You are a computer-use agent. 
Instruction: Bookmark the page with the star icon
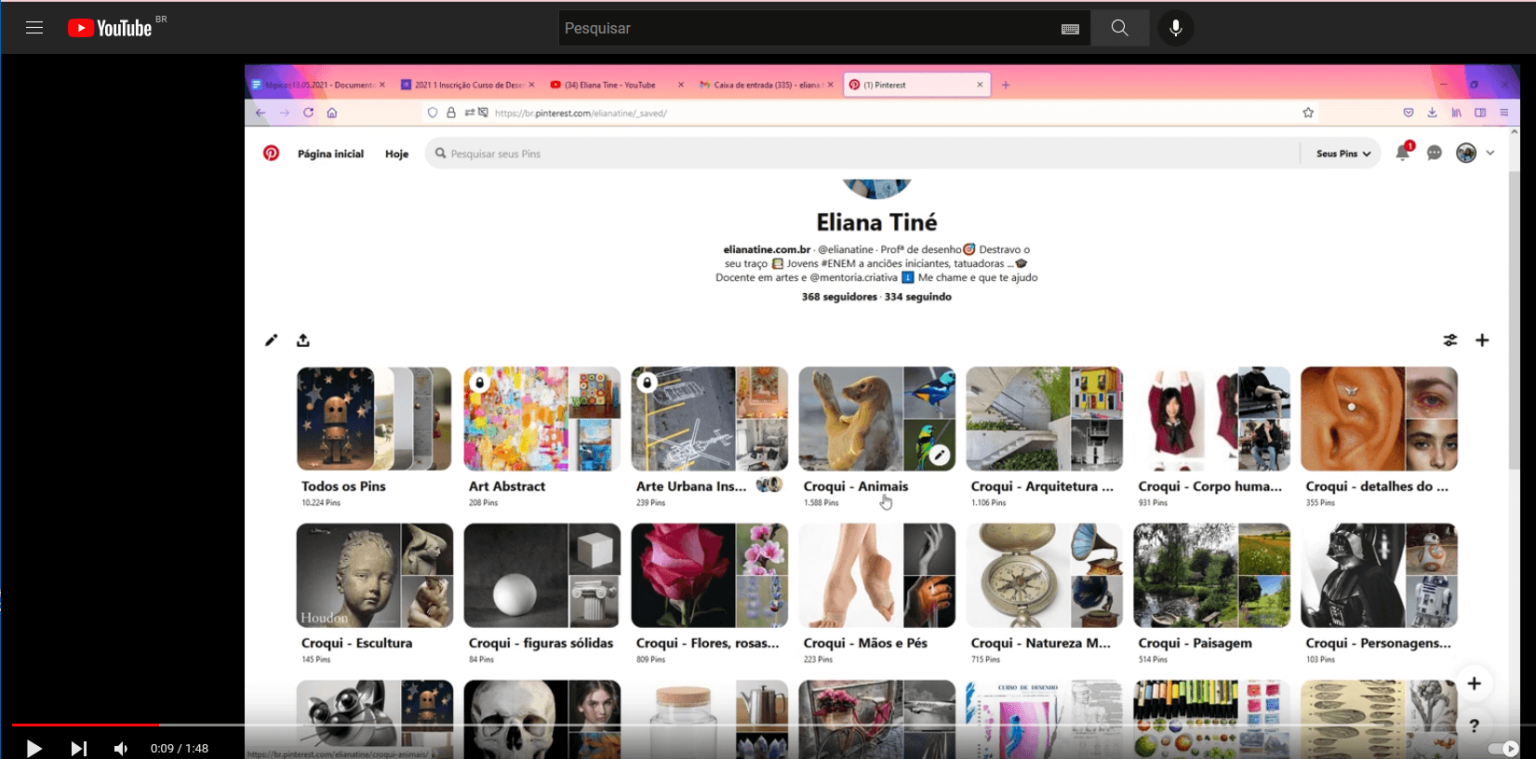coord(1308,113)
